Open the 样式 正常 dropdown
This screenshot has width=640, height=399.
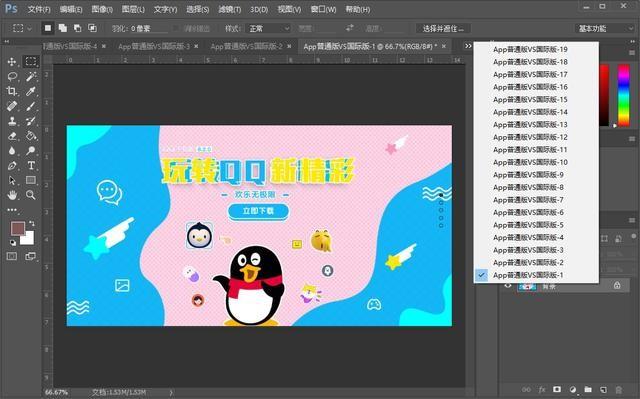click(269, 29)
